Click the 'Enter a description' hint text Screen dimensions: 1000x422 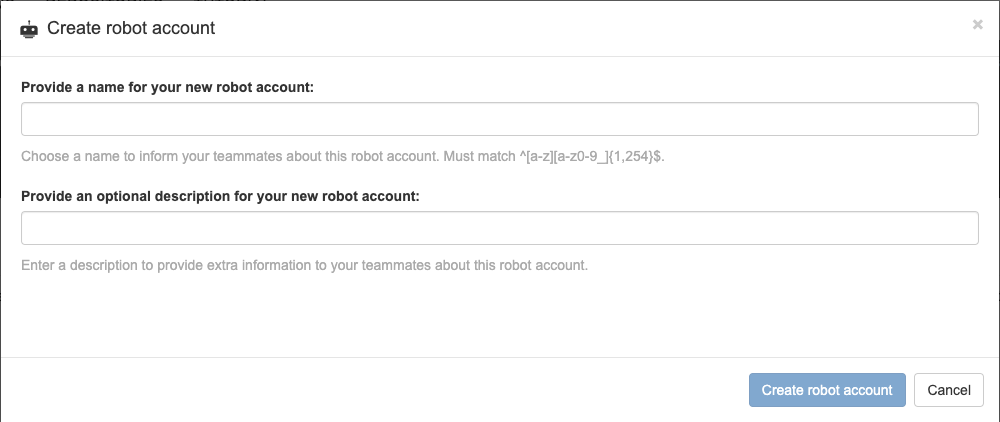(304, 265)
